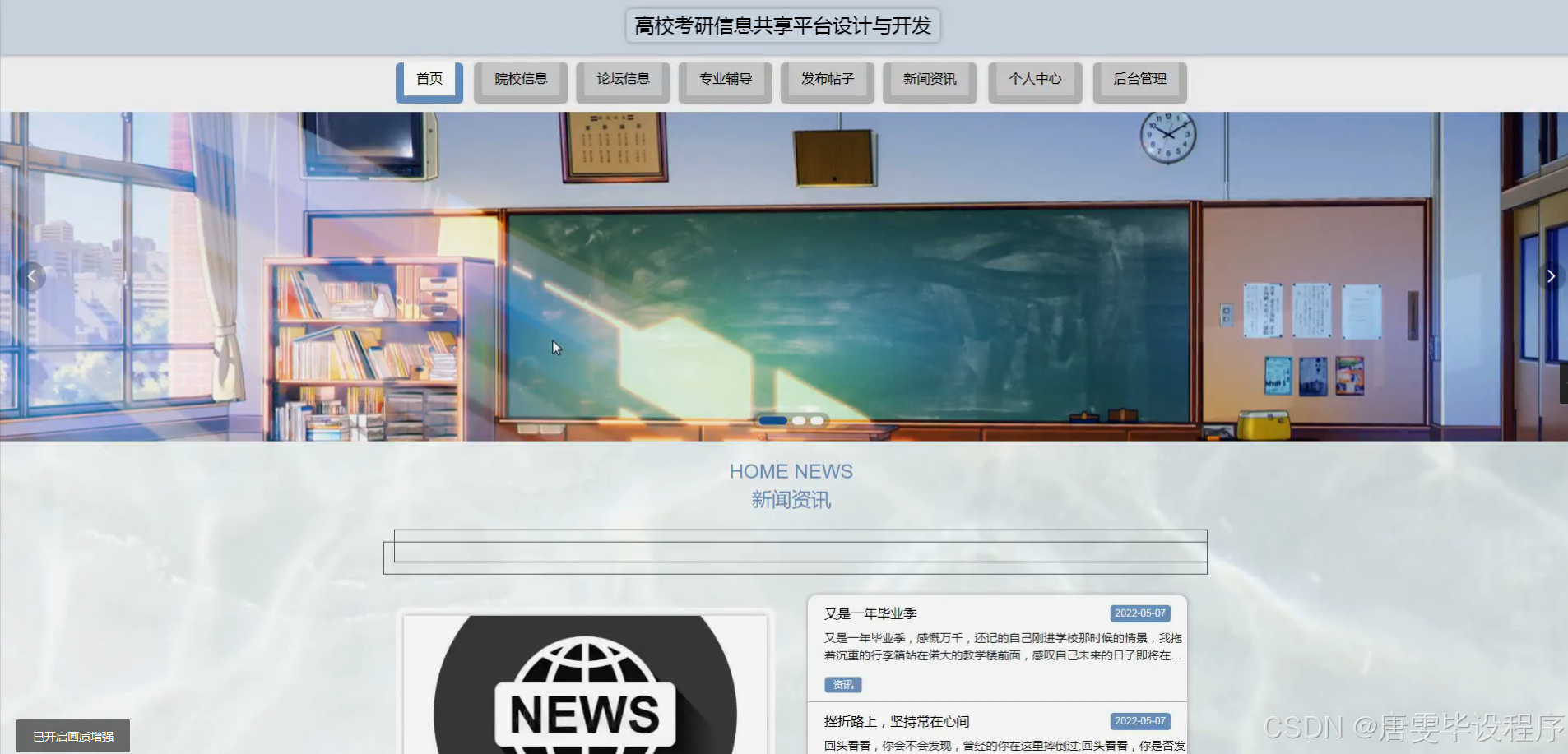Select the first carousel indicator dot
Image resolution: width=1568 pixels, height=754 pixels.
(773, 420)
